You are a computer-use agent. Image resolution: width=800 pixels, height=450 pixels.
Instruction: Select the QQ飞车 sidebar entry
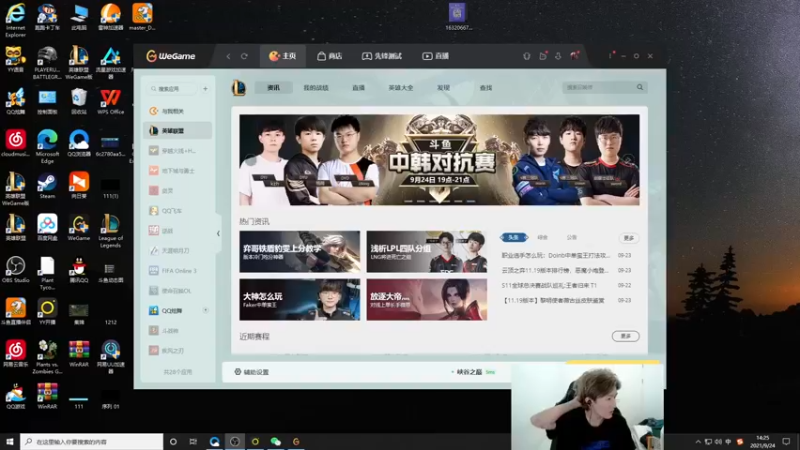pyautogui.click(x=178, y=210)
